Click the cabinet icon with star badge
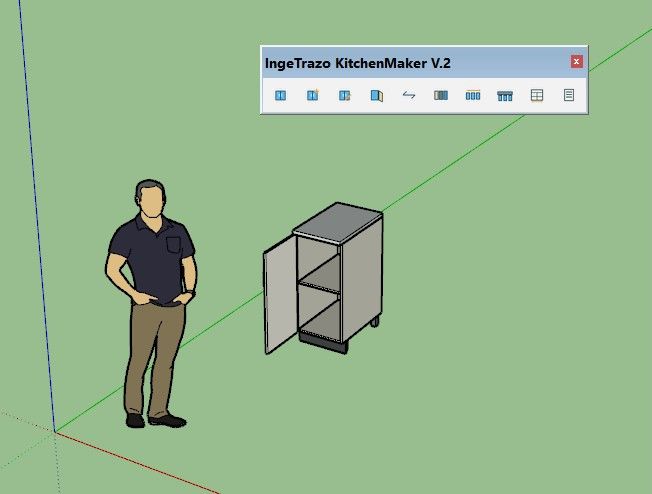 (313, 95)
